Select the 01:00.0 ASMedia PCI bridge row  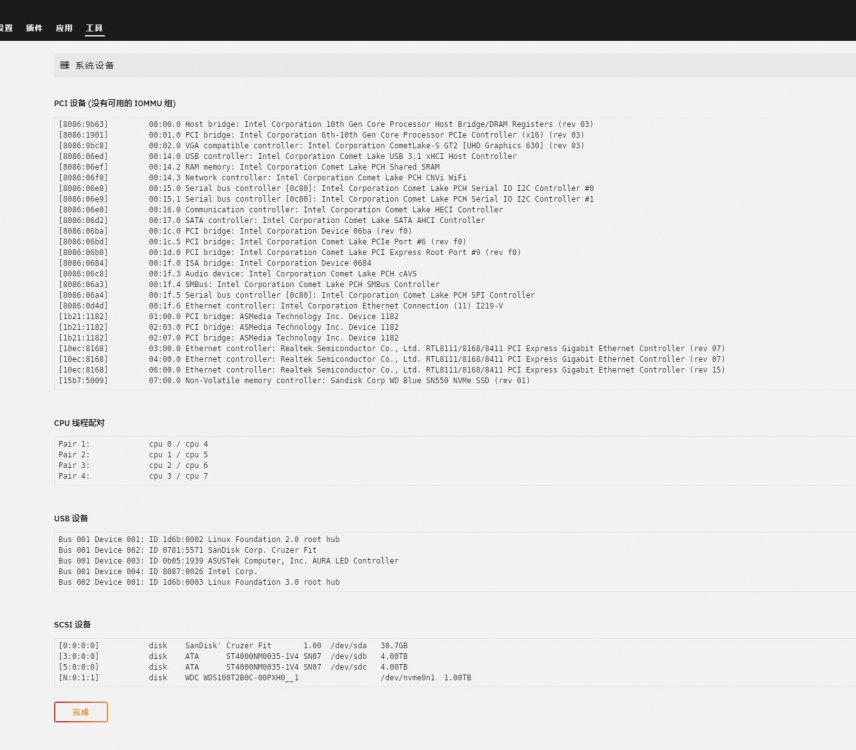(228, 317)
